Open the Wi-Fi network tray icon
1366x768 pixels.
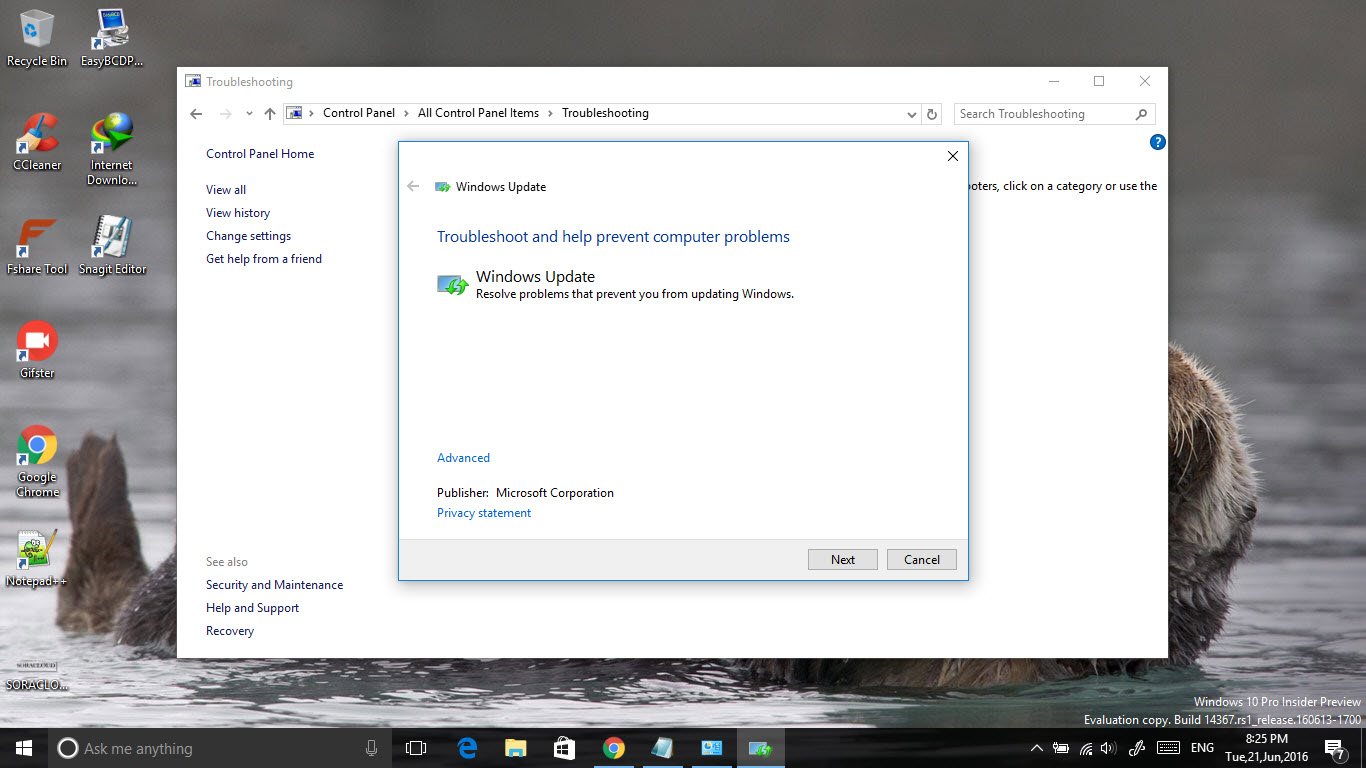point(1086,748)
